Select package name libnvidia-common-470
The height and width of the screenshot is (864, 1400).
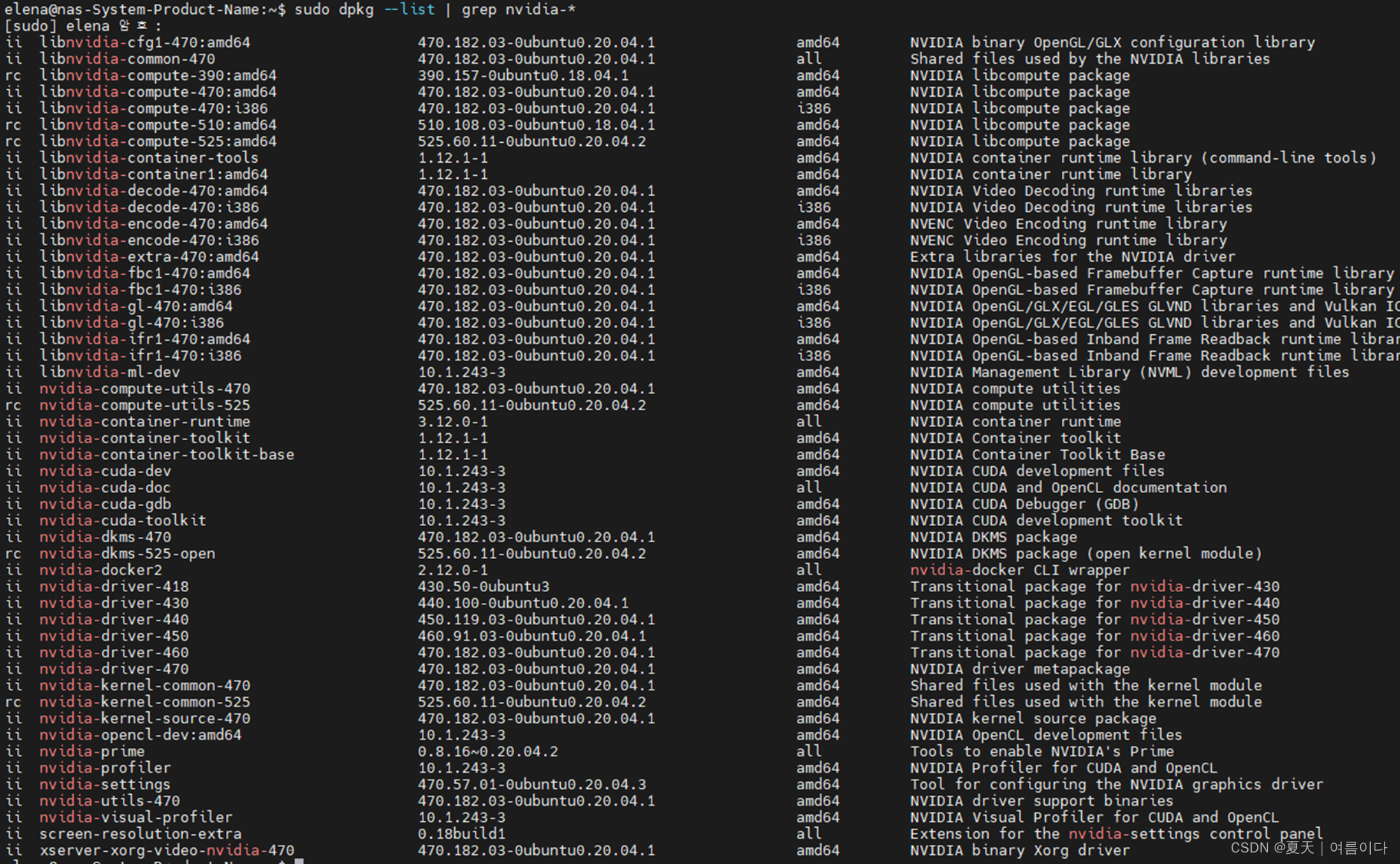pos(128,59)
